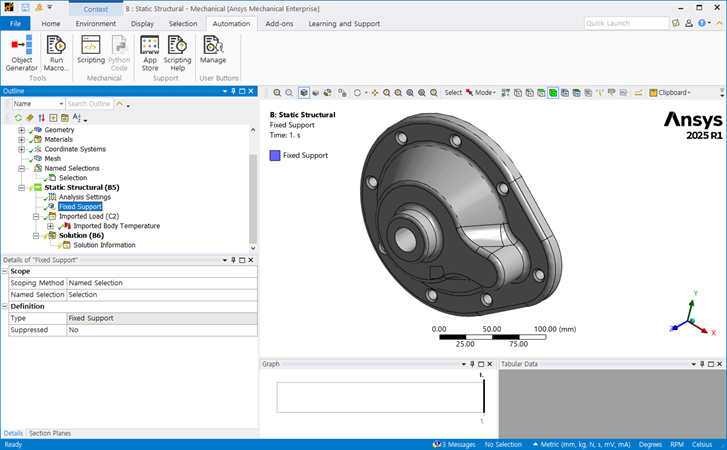727x450 pixels.
Task: Click the Rotate tool in graphics toolbar
Action: tap(357, 93)
